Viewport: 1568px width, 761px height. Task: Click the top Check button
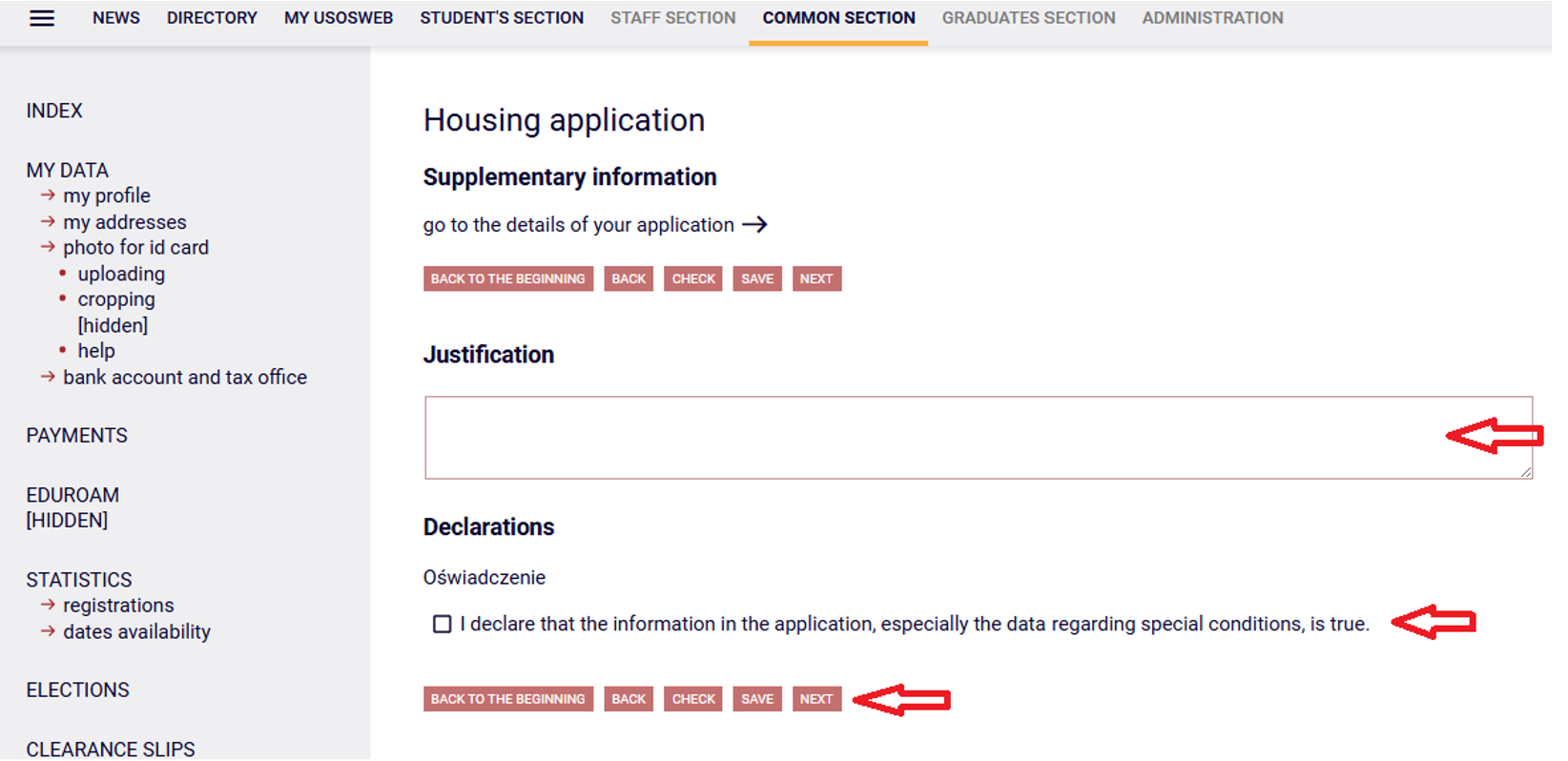pyautogui.click(x=693, y=279)
